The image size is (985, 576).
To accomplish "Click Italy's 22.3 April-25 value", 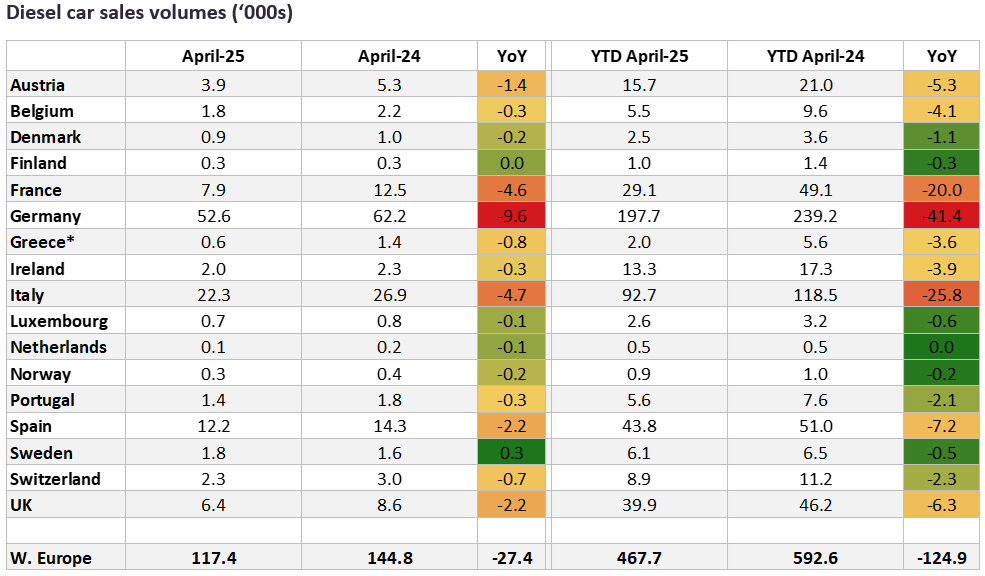I will coord(213,295).
